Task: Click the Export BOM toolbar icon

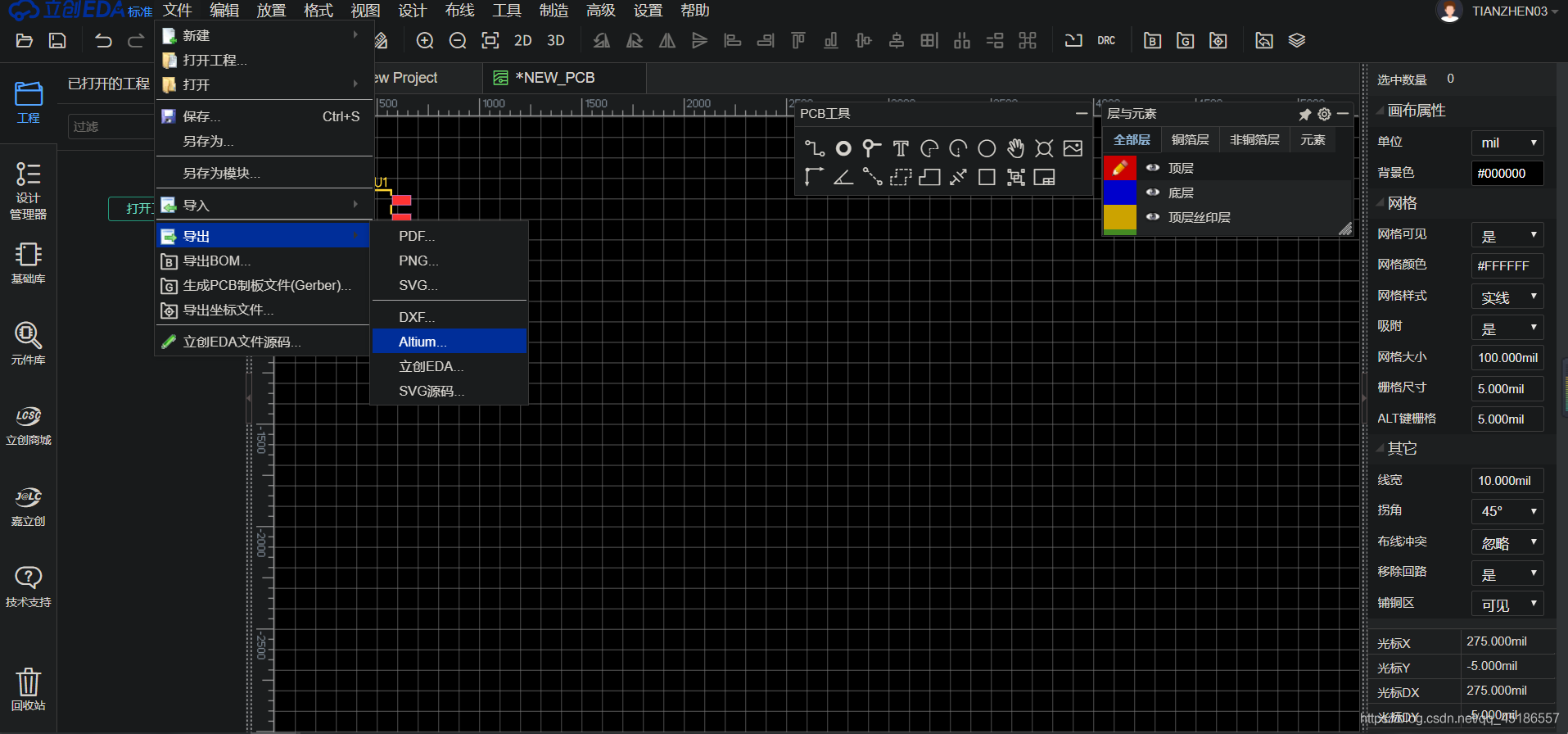Action: (x=1152, y=40)
